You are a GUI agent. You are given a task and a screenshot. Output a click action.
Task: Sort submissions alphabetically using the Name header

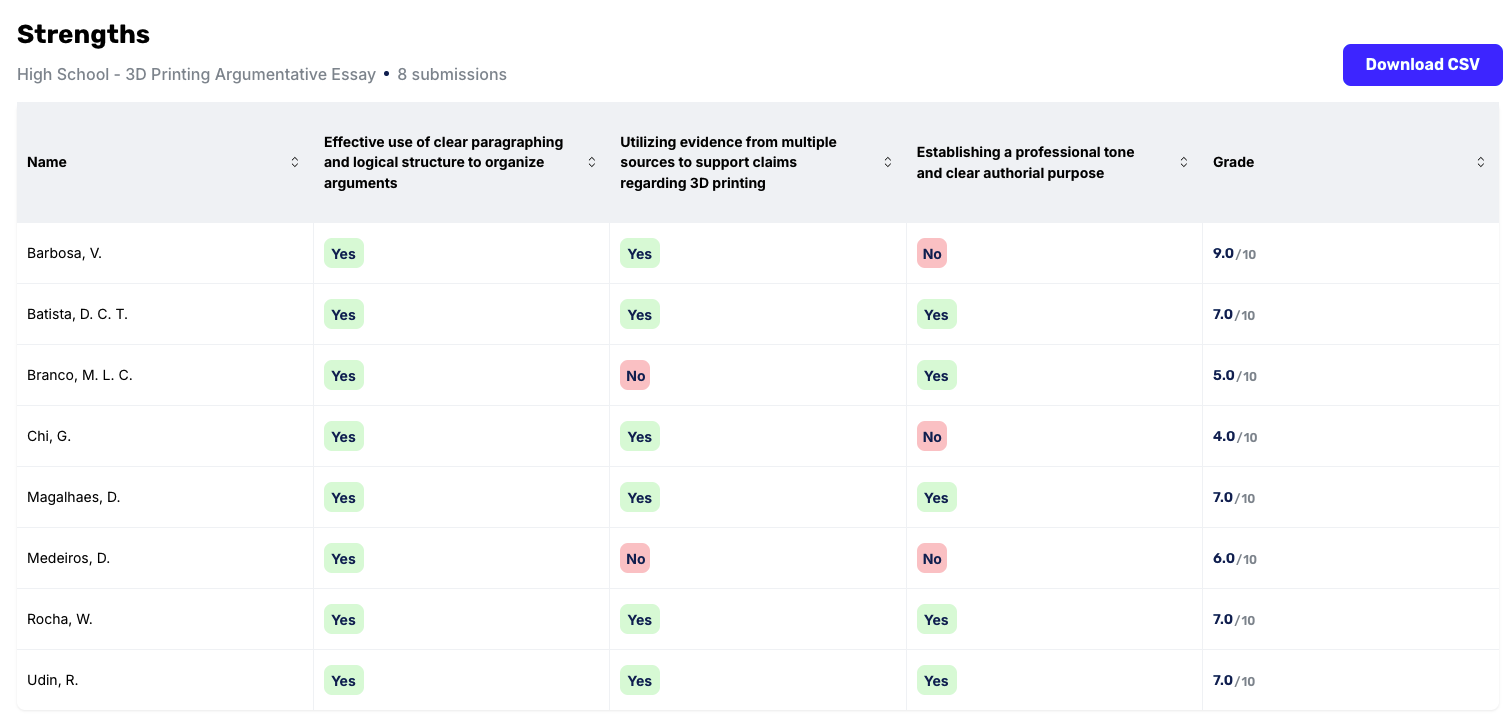point(47,161)
